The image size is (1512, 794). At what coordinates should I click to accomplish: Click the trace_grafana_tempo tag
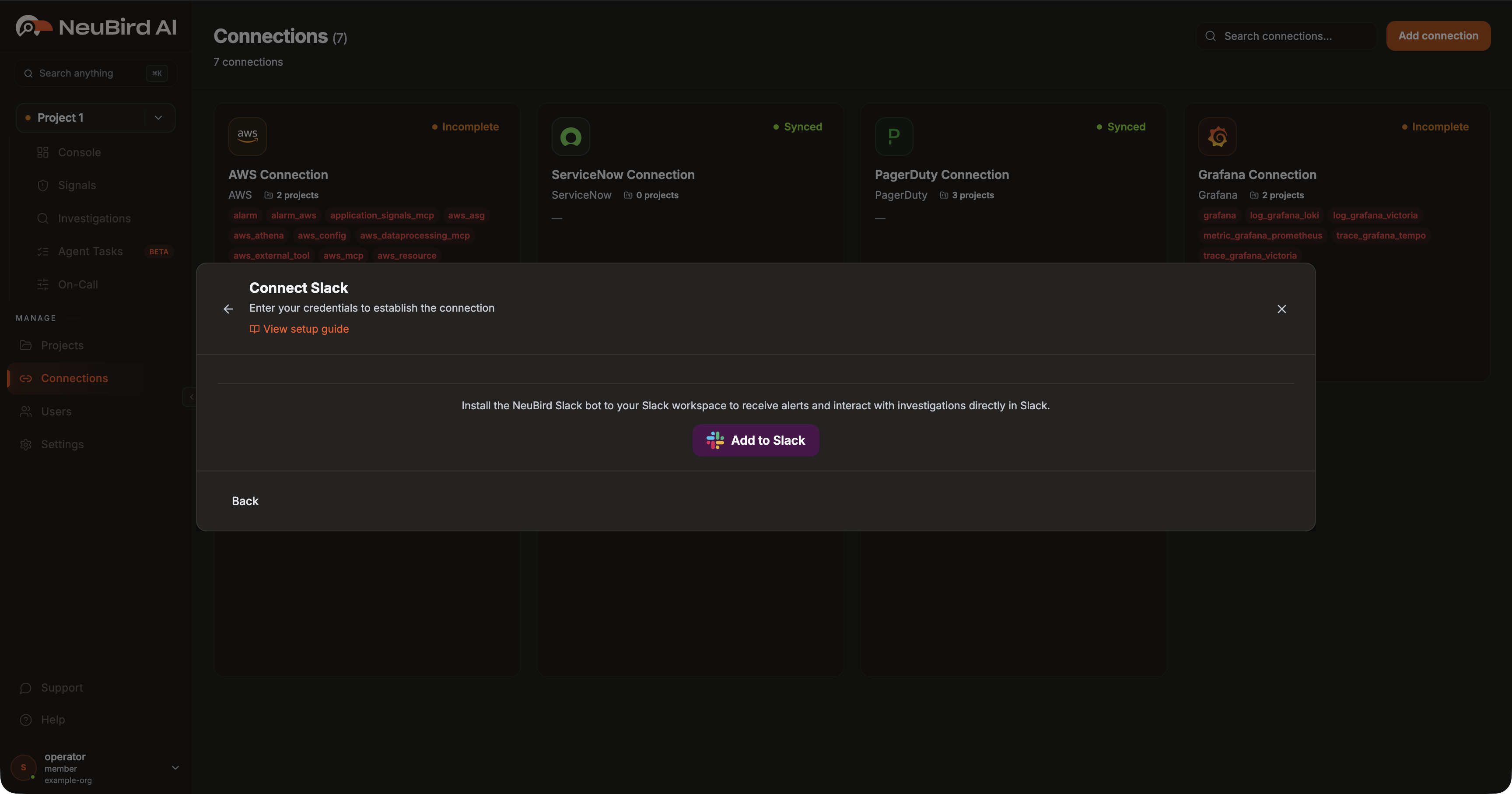tap(1380, 235)
